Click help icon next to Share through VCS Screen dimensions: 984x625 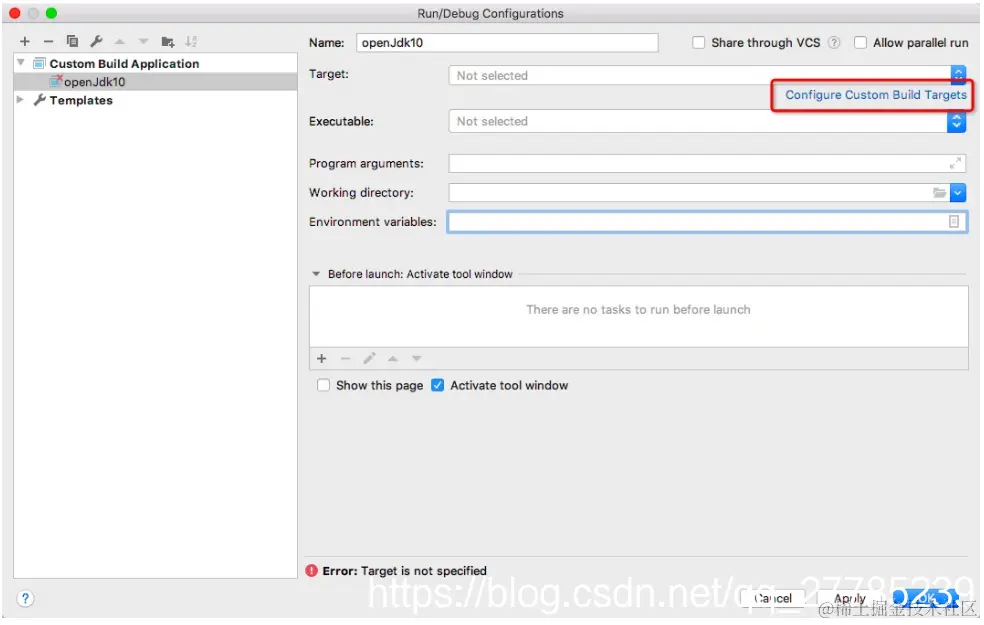(833, 43)
